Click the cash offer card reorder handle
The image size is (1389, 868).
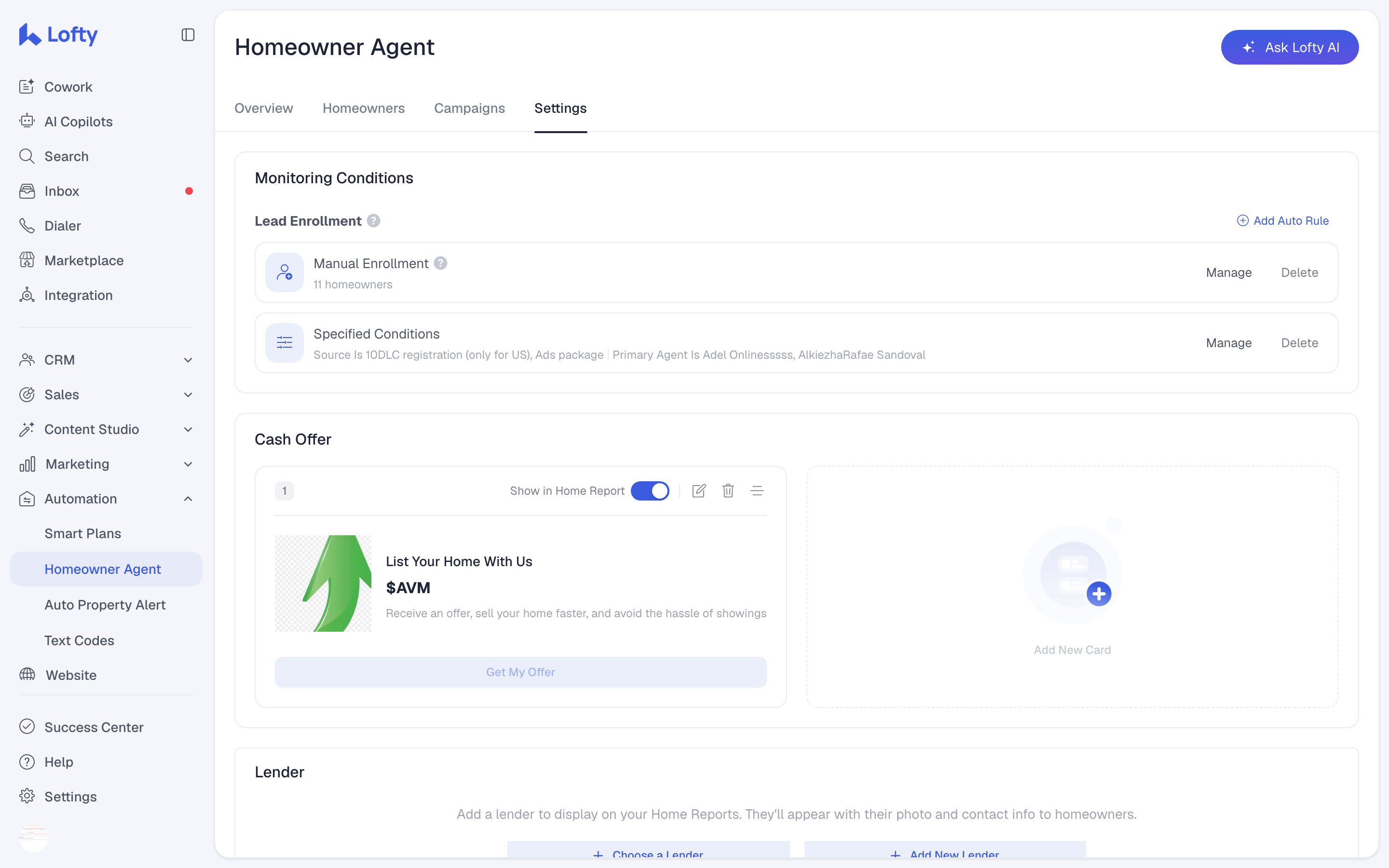(x=757, y=491)
